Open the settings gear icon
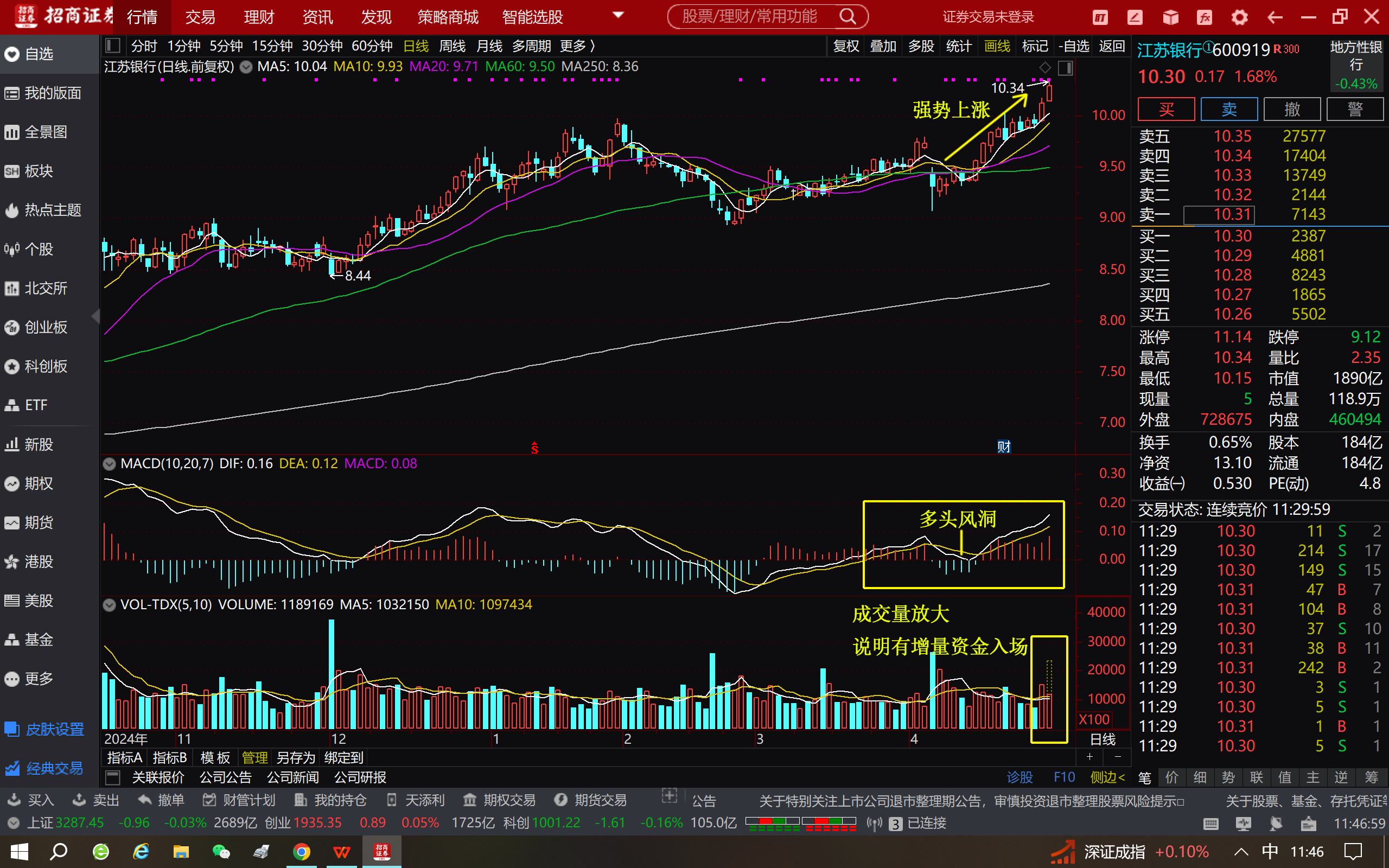This screenshot has height=868, width=1389. (x=1239, y=17)
